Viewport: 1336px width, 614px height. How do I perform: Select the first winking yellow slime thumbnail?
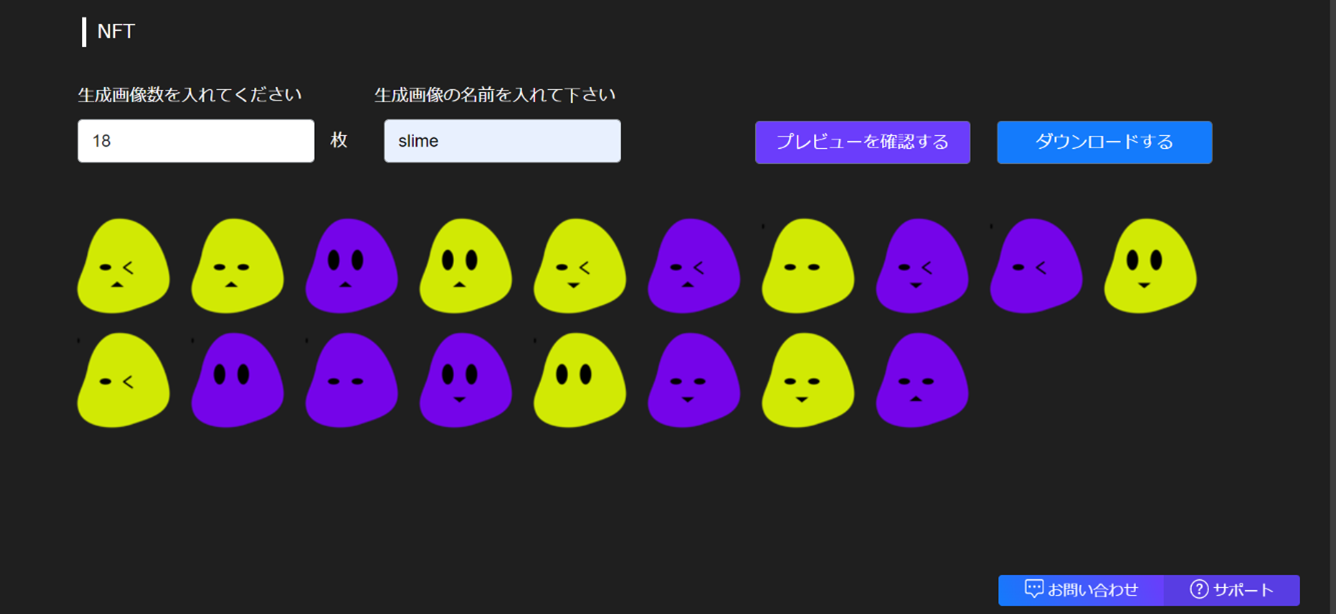click(122, 265)
